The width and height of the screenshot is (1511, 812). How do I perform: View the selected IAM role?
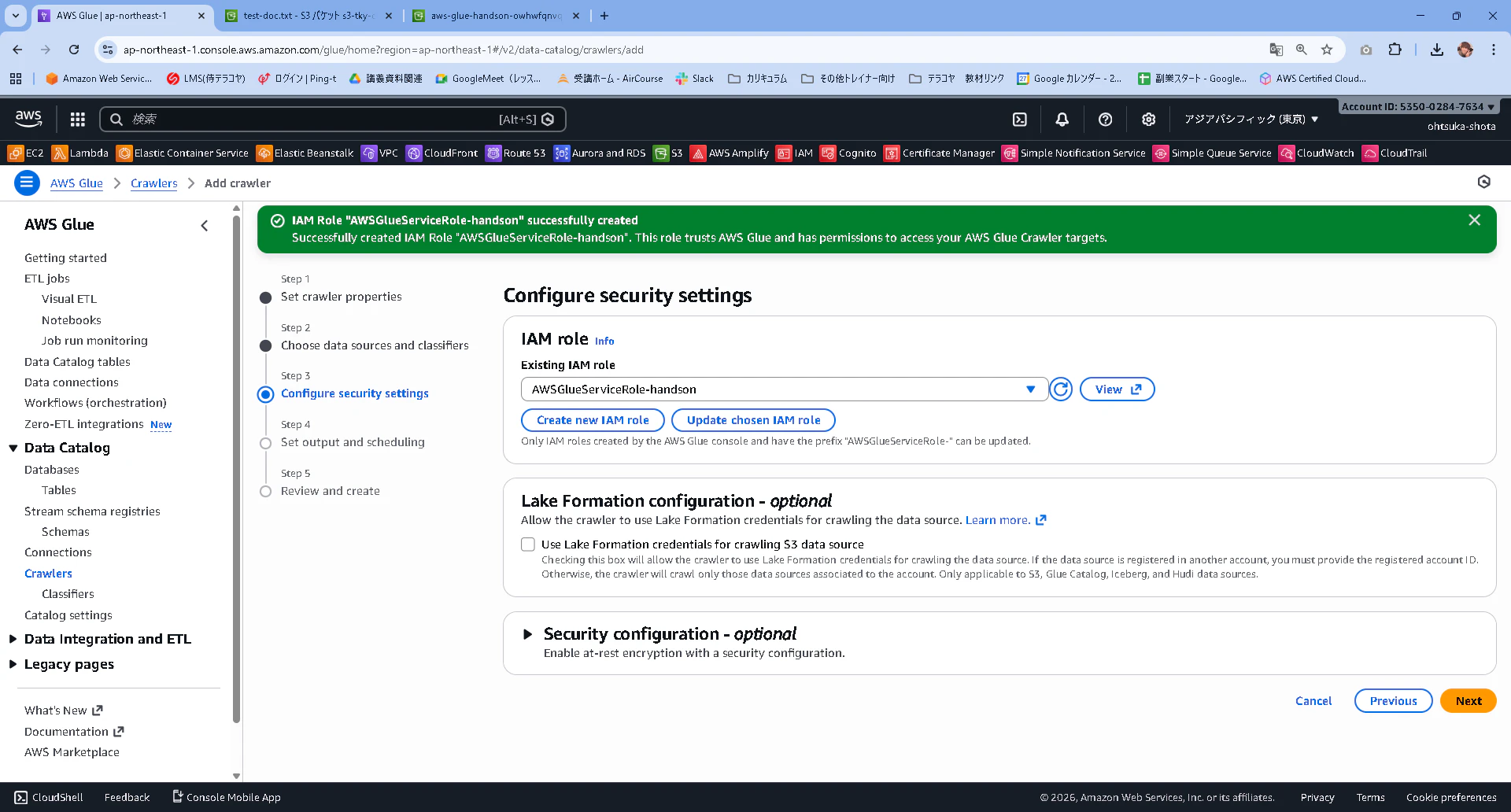pos(1118,389)
